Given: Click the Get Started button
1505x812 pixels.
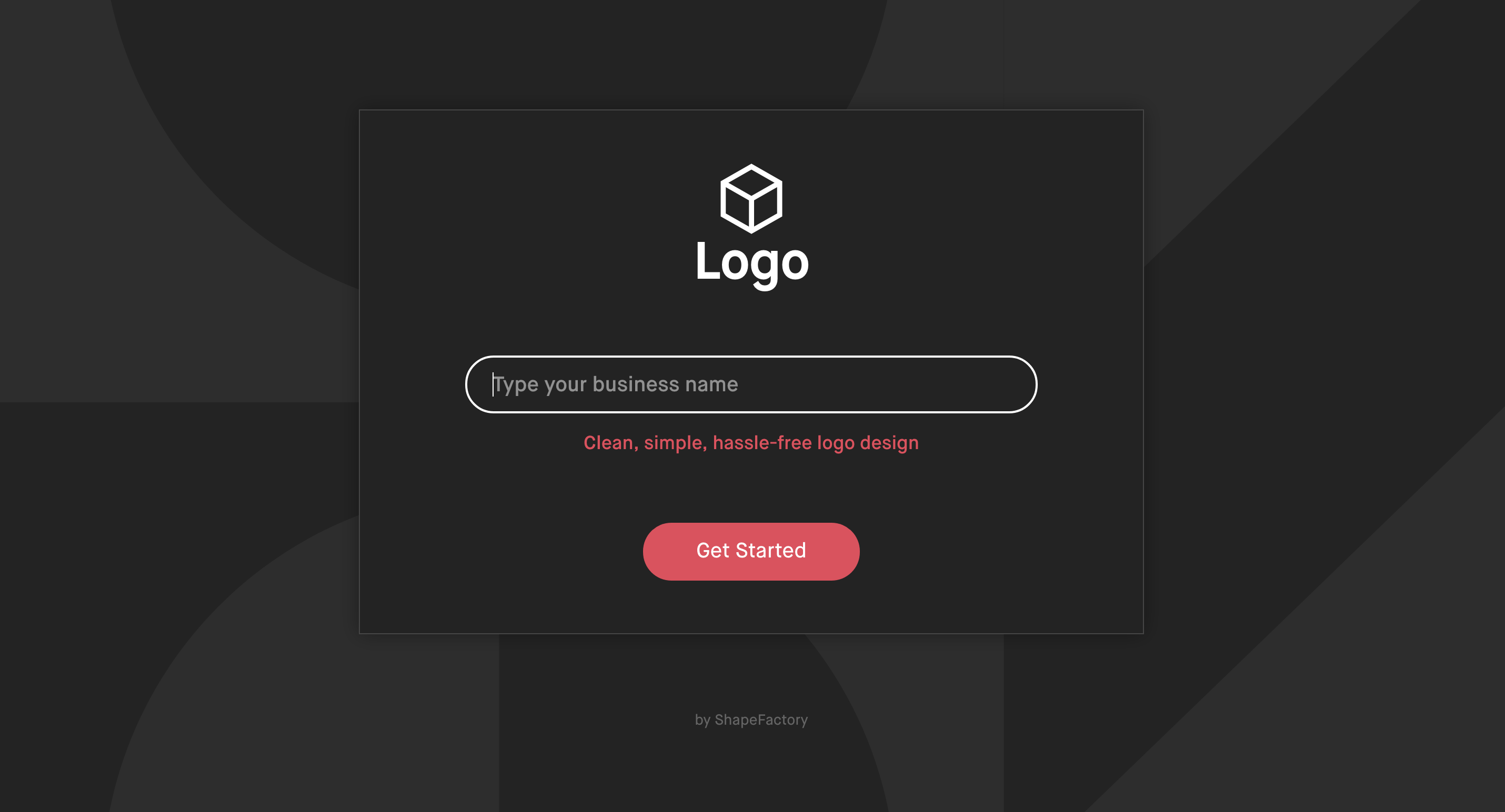Looking at the screenshot, I should pyautogui.click(x=751, y=551).
